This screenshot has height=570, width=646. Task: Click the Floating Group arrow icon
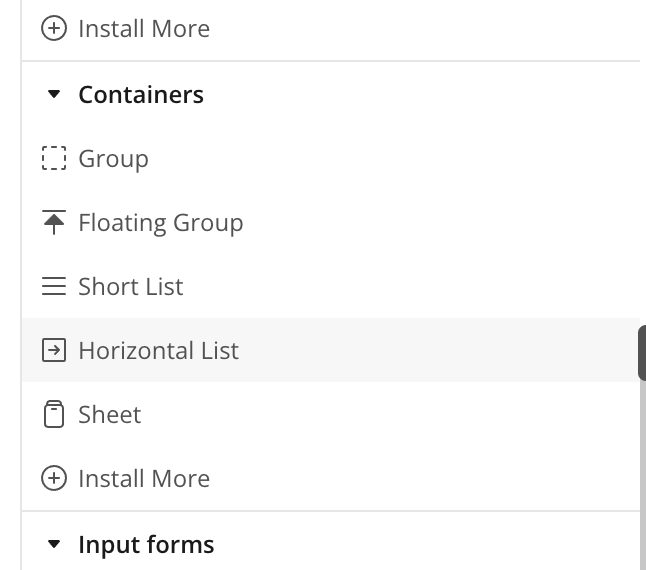click(53, 223)
